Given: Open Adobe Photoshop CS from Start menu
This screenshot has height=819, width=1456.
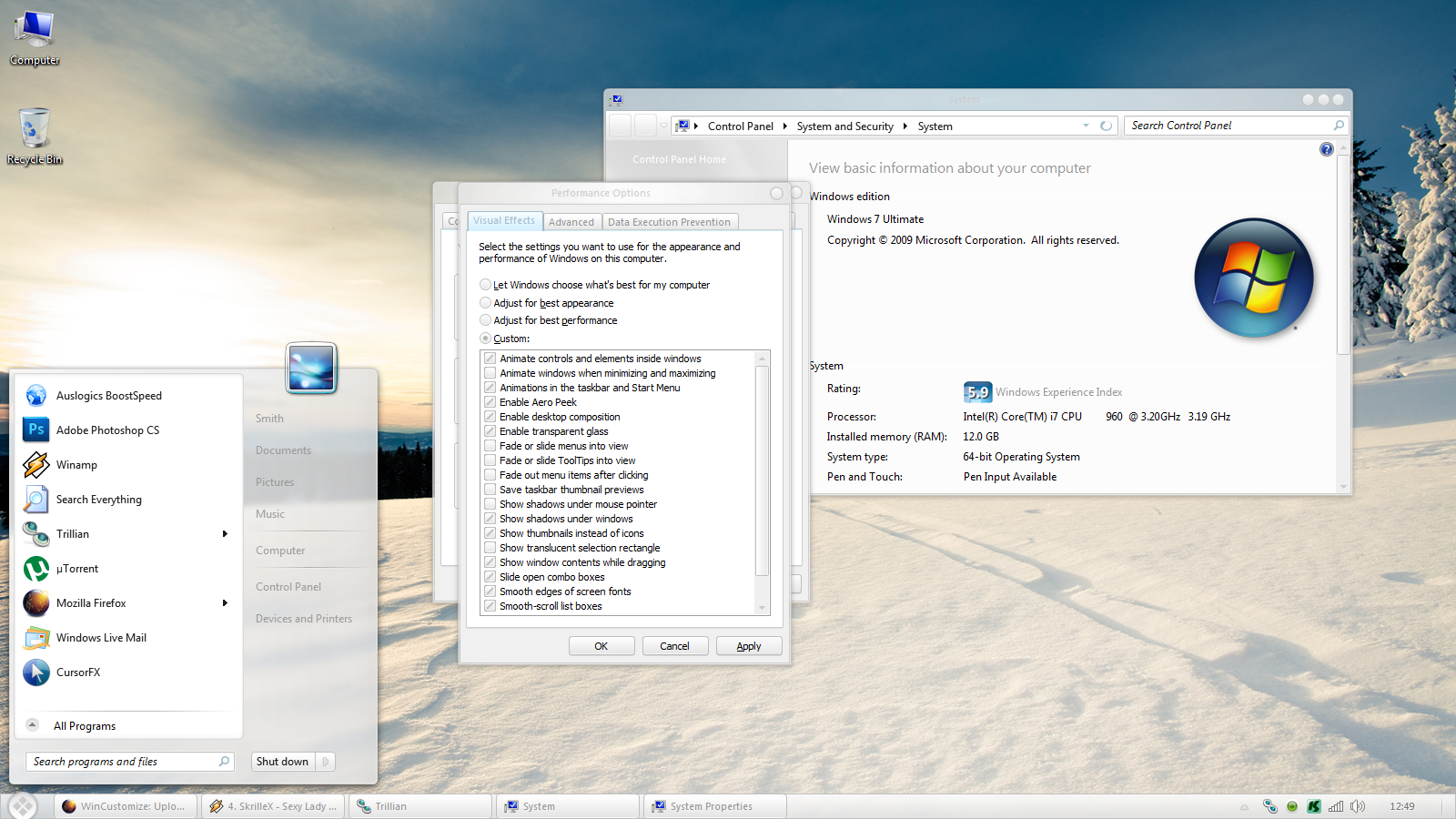Looking at the screenshot, I should point(106,430).
